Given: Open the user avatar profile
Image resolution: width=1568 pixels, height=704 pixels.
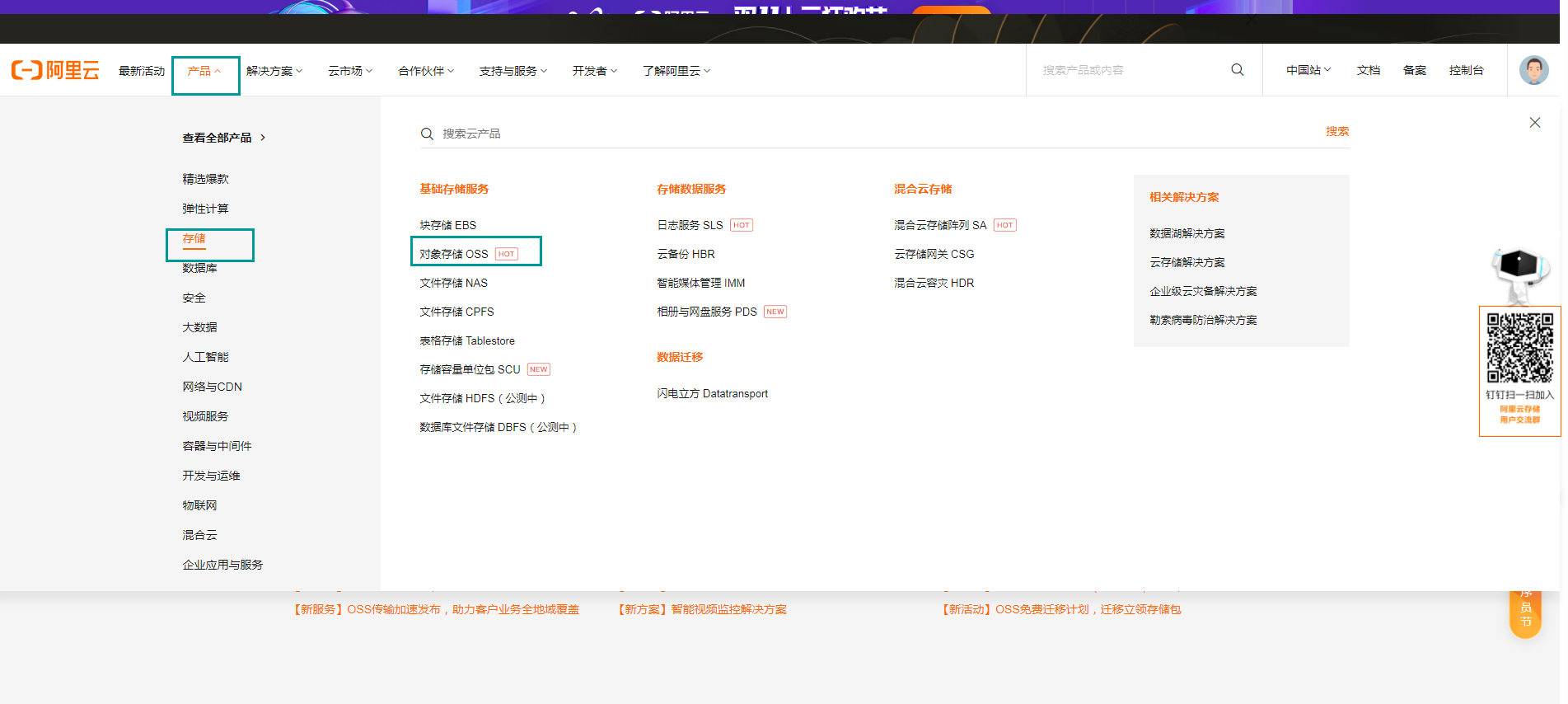Looking at the screenshot, I should pyautogui.click(x=1533, y=71).
